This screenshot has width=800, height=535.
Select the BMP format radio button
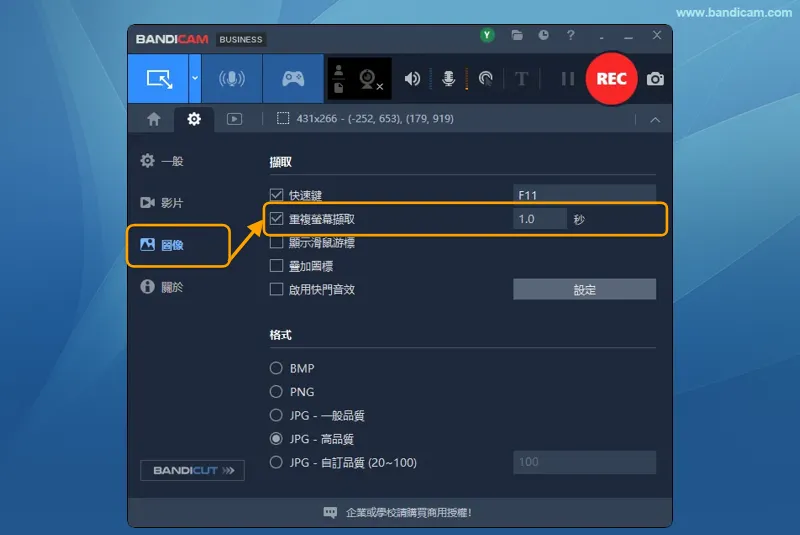coord(276,368)
